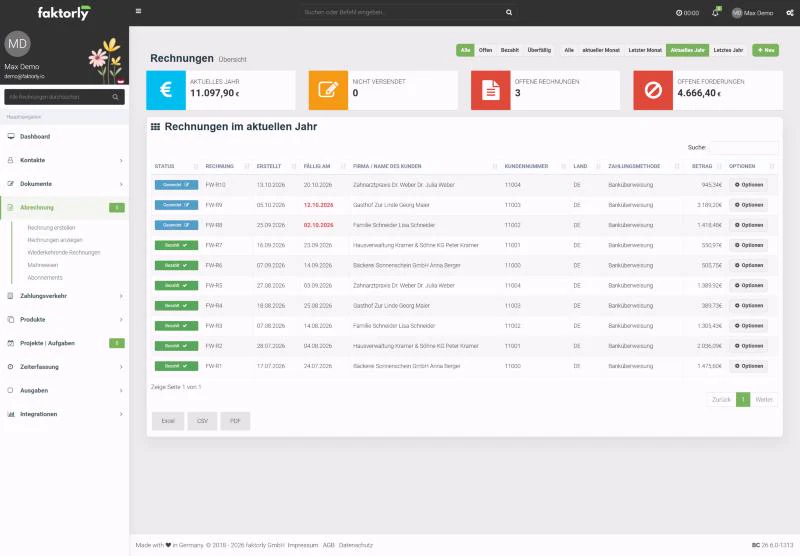The width and height of the screenshot is (800, 556).
Task: Click the Erstellt column sort icon
Action: pyautogui.click(x=294, y=166)
